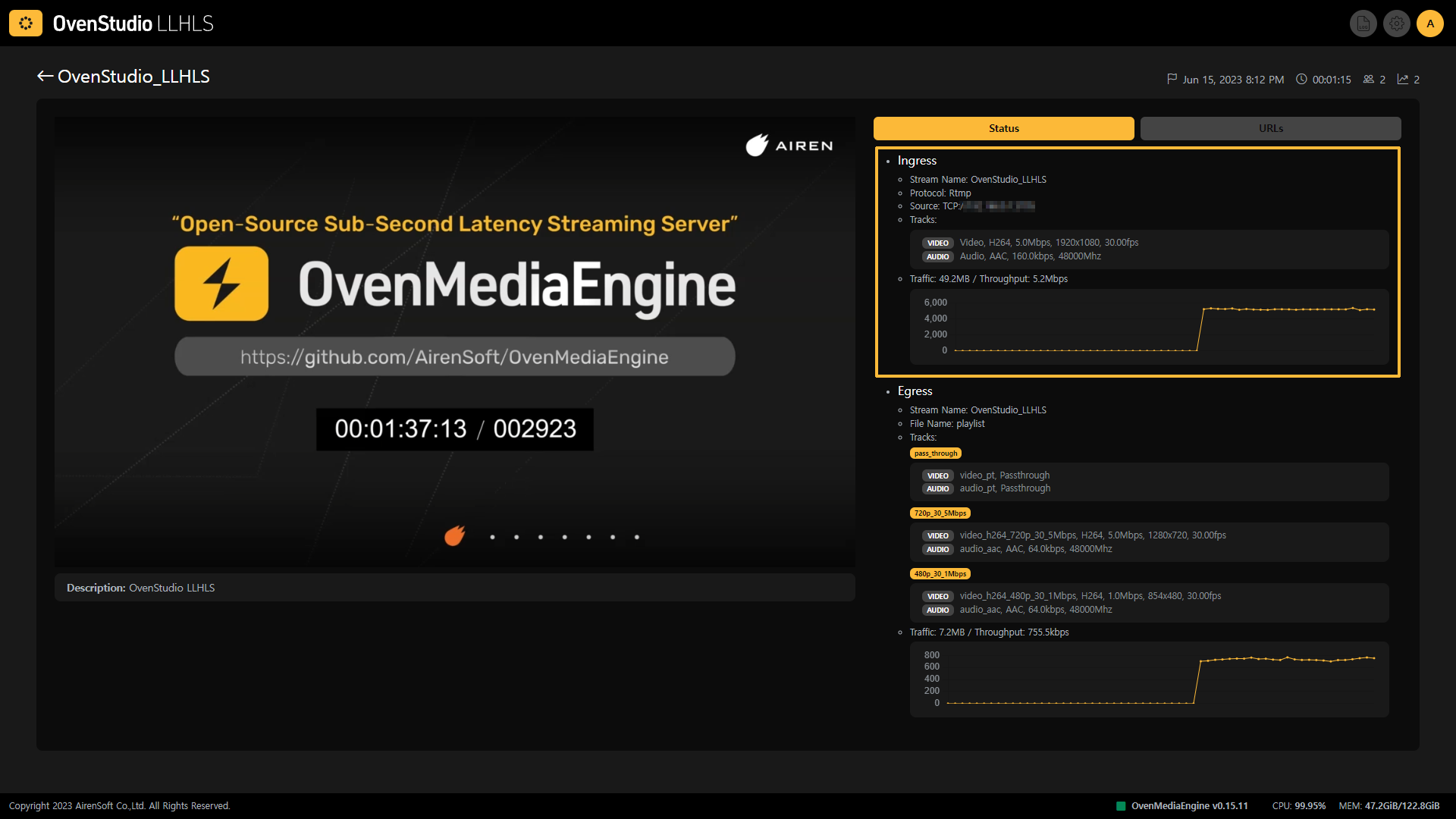The height and width of the screenshot is (819, 1456).
Task: Click the 'OvenMediaEngine v0.15.11' version text
Action: pos(1189,806)
